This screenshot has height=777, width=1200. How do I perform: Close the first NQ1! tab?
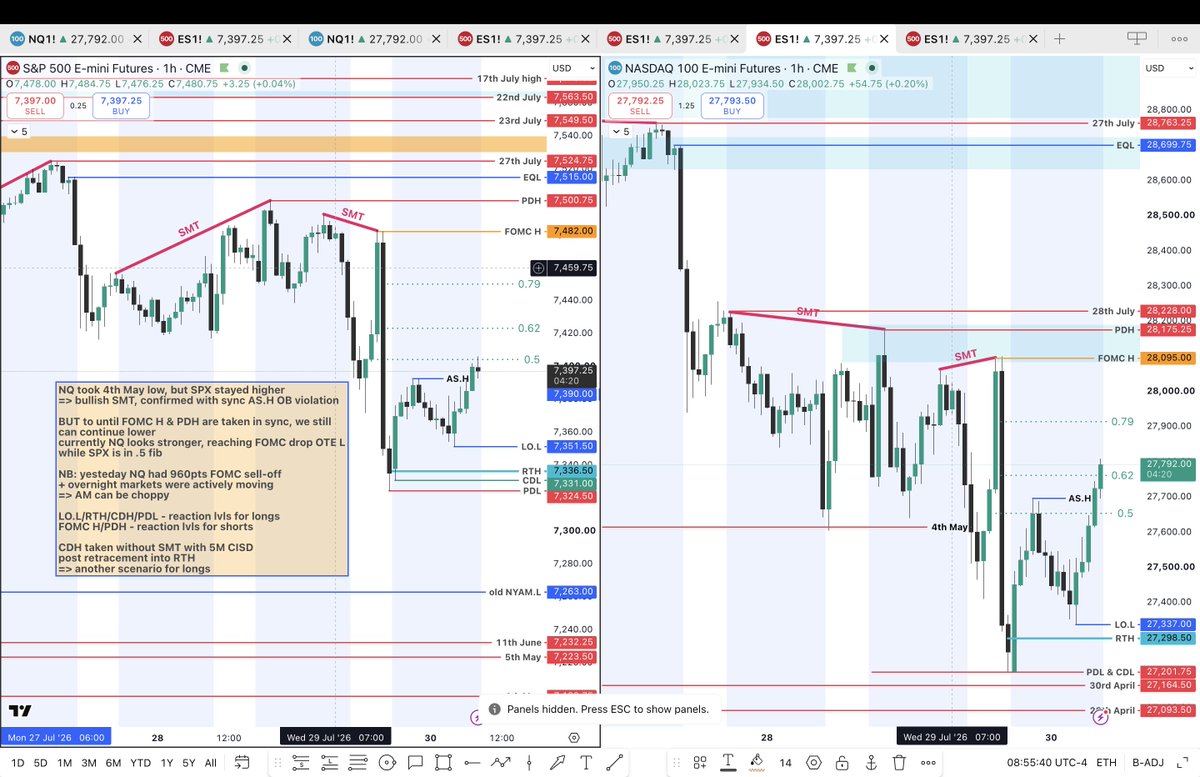click(x=135, y=39)
